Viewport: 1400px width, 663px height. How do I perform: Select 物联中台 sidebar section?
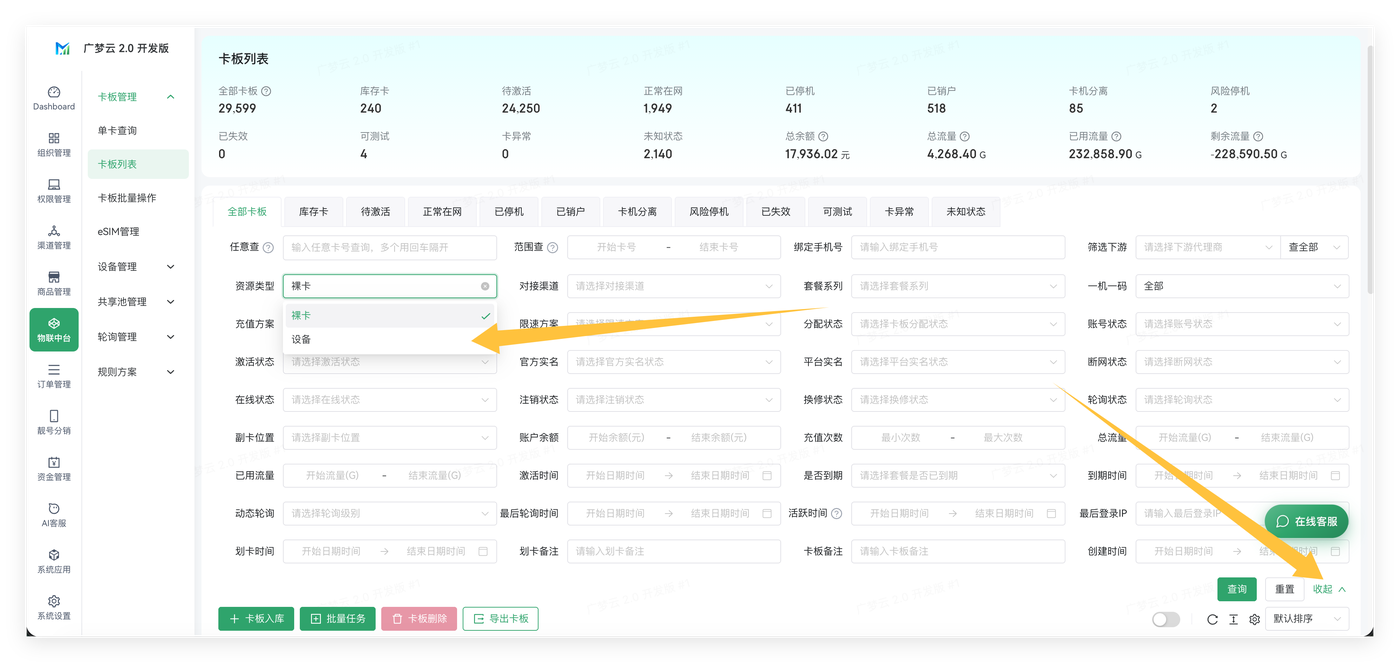[54, 330]
